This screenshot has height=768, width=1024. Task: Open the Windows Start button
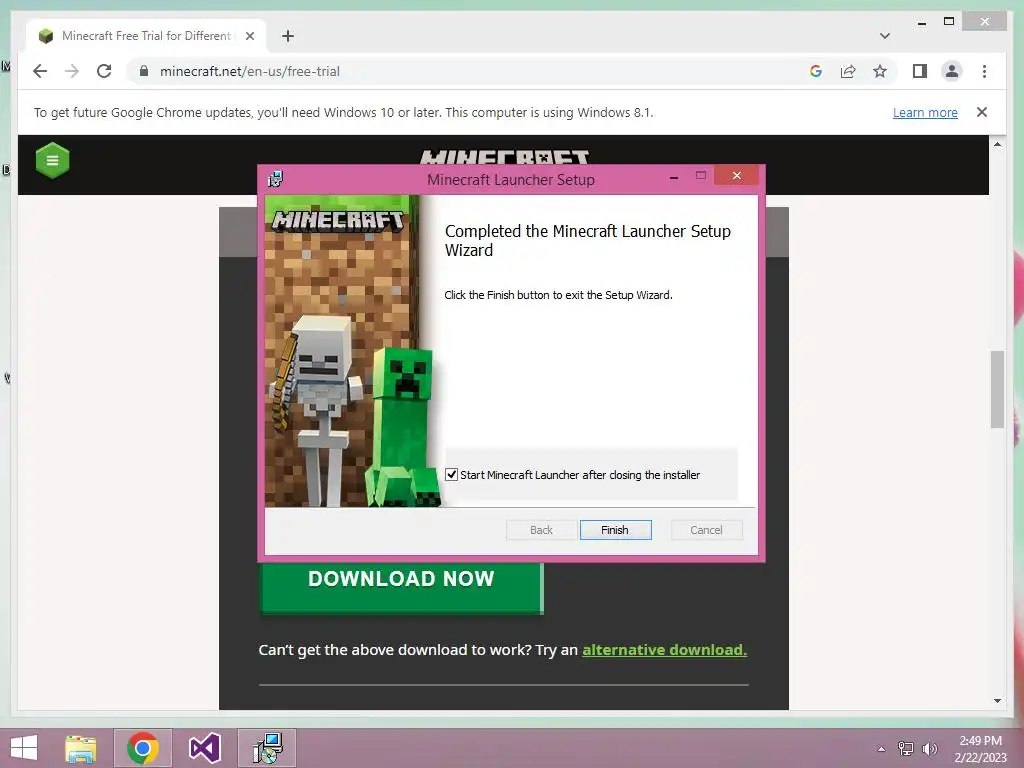(24, 748)
